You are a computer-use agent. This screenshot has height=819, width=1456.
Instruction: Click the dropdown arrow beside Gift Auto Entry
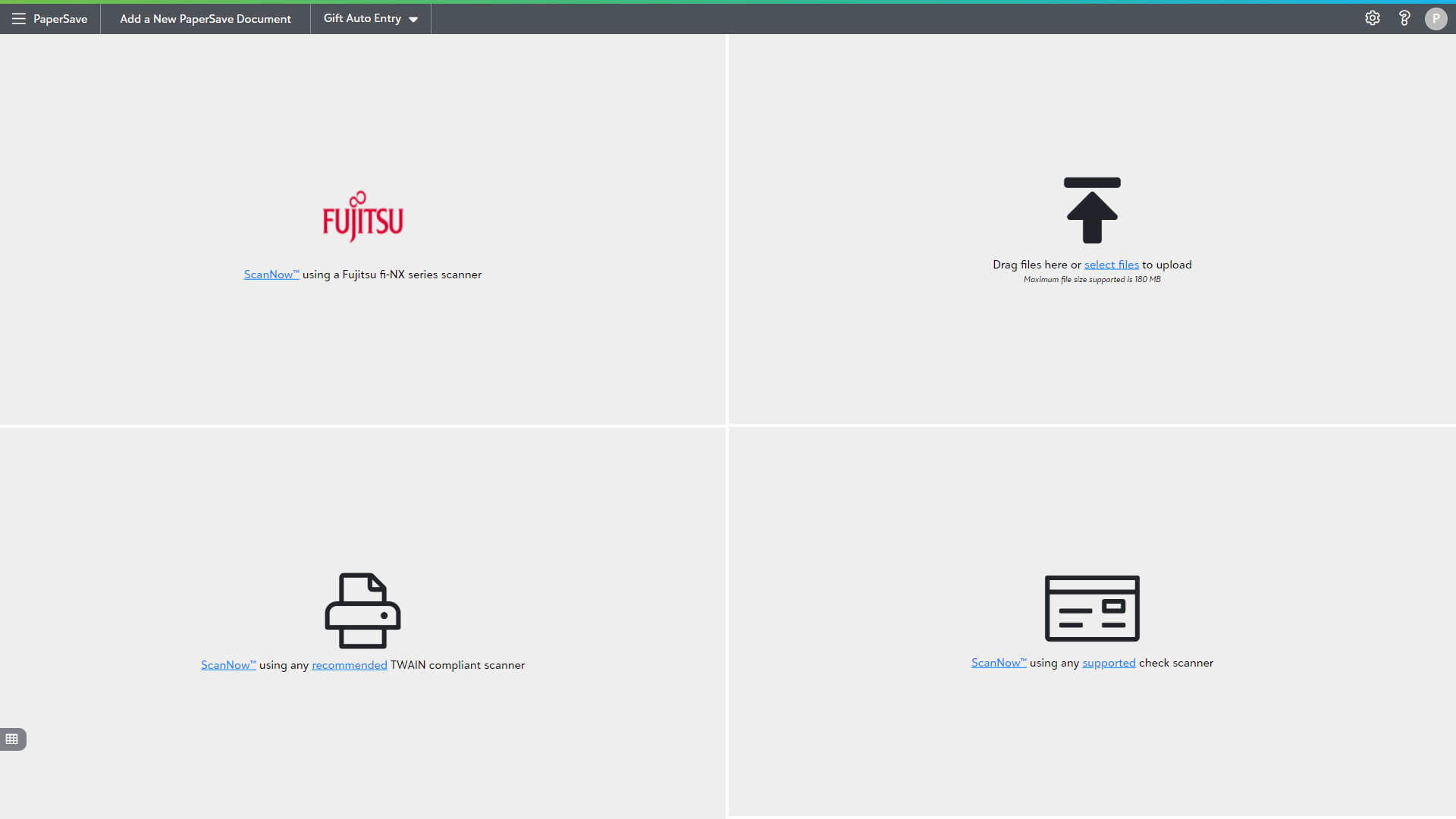(413, 20)
